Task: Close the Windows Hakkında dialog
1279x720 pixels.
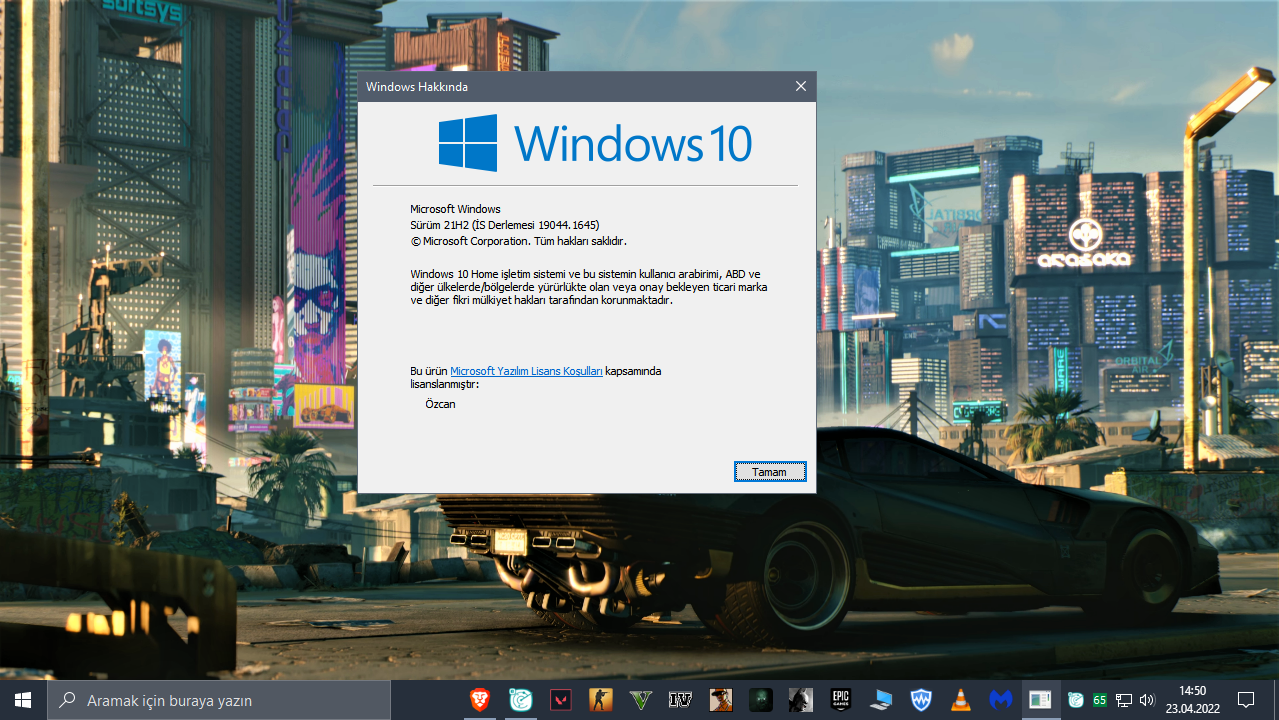Action: [x=800, y=87]
